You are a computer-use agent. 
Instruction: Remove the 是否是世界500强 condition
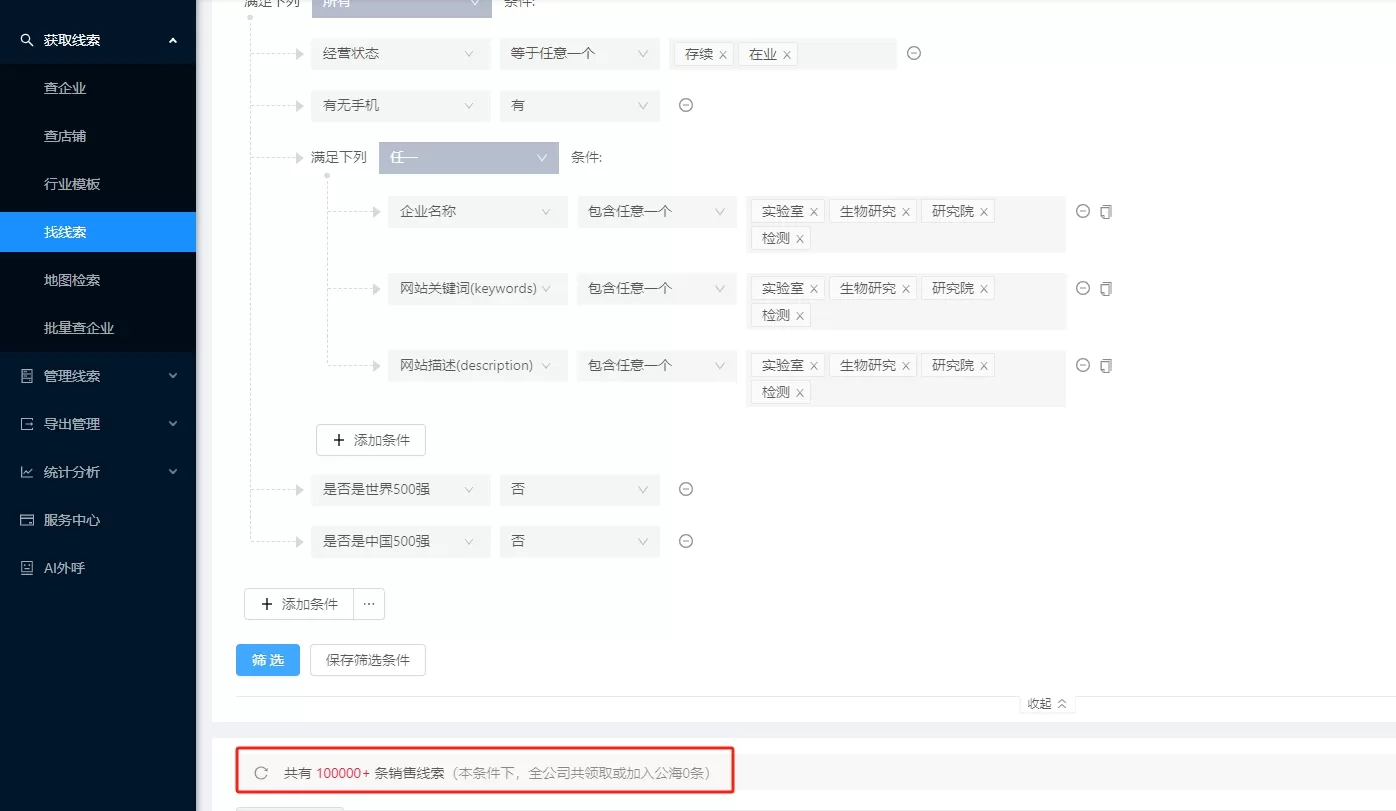(686, 489)
